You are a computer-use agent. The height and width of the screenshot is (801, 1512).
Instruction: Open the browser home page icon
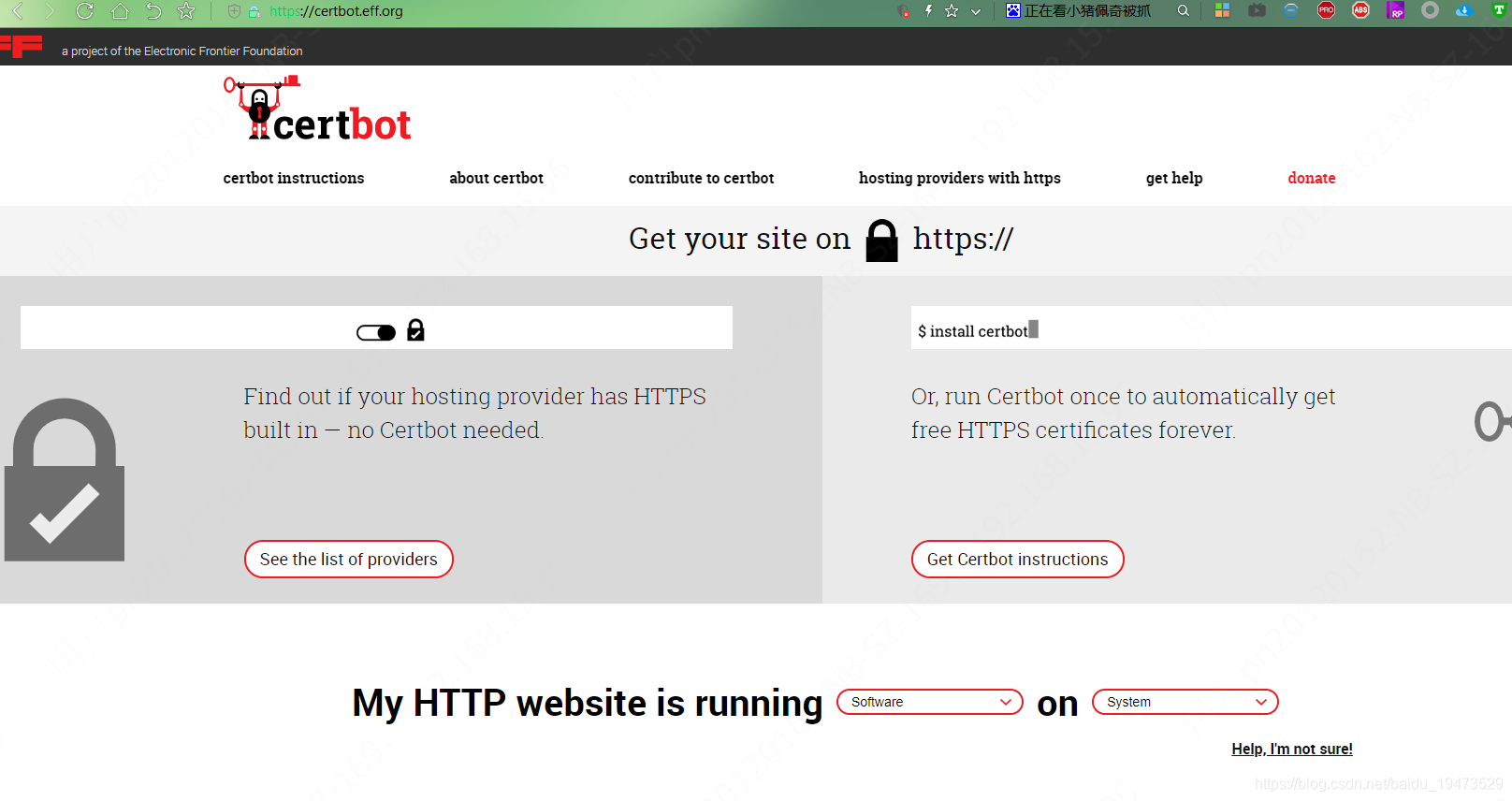point(120,11)
